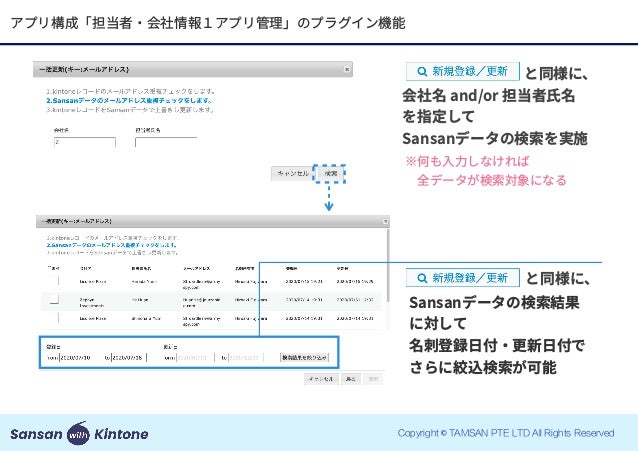Click upper 新規登録/更新 button beside 会社名 text

coord(463,72)
